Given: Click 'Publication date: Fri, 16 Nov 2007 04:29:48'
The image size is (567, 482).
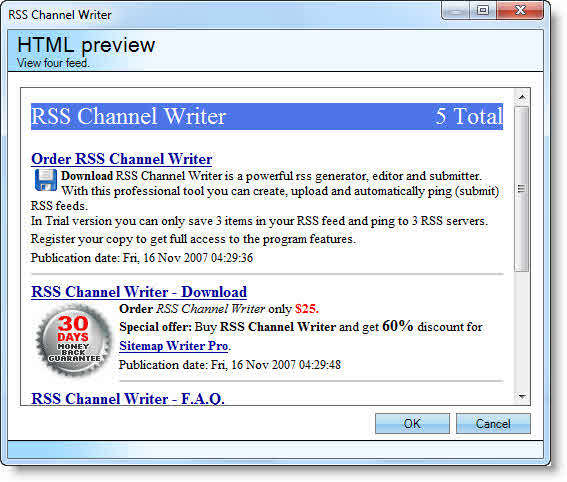Looking at the screenshot, I should click(230, 364).
